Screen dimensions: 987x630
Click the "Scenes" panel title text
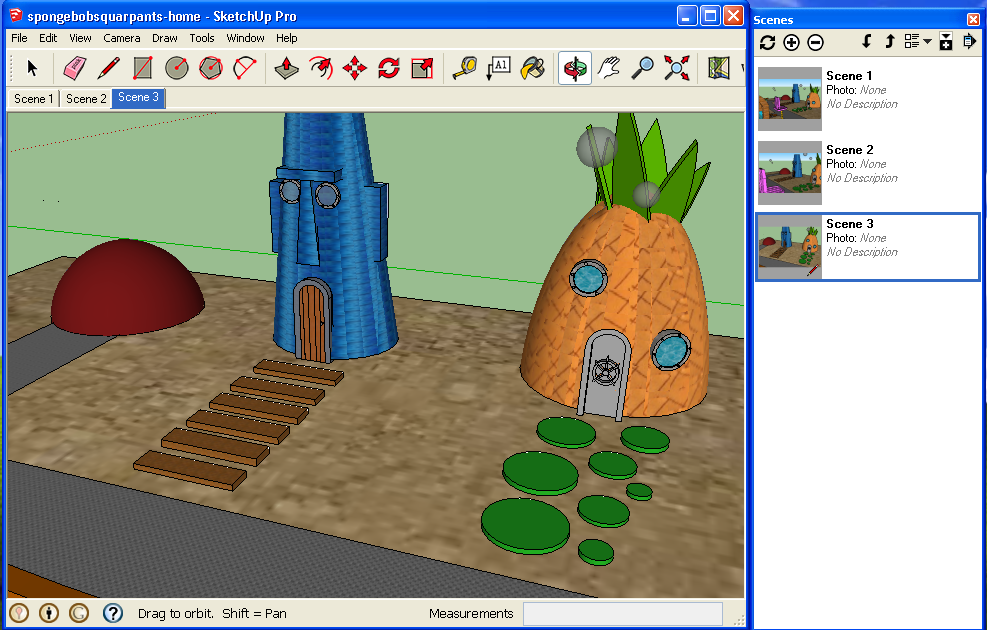[773, 20]
